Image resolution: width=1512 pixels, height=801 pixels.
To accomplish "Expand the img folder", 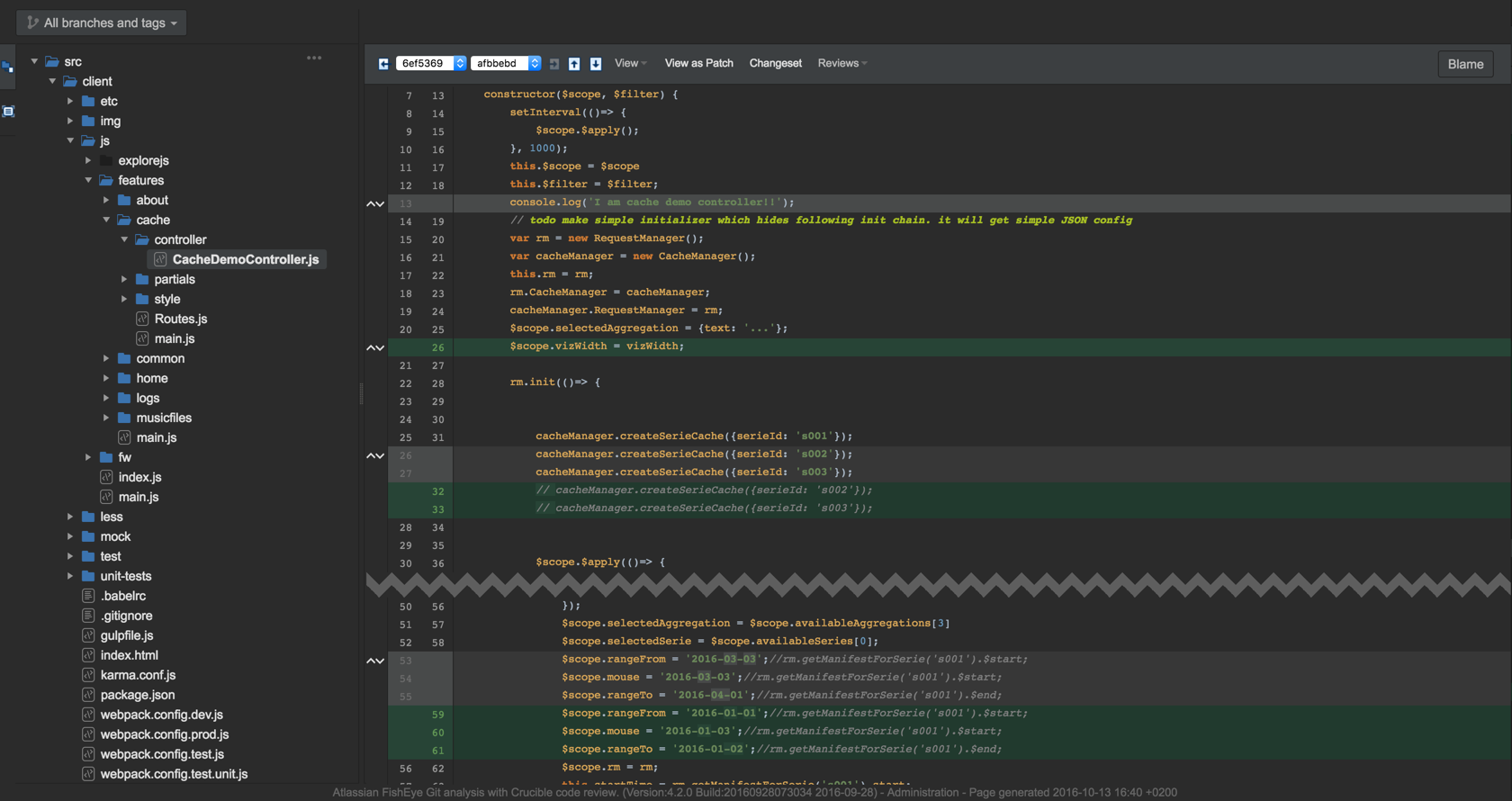I will (x=70, y=121).
